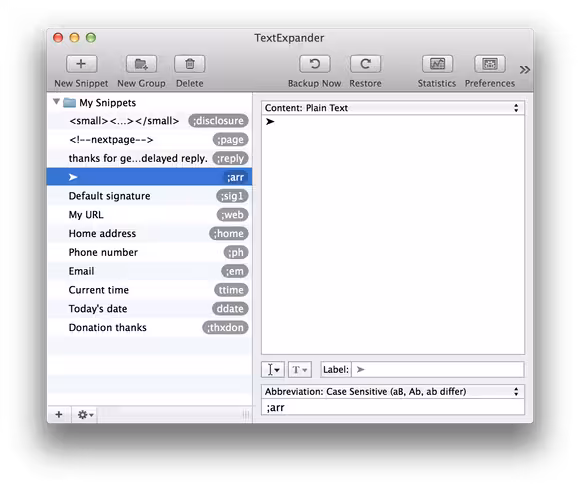Viewport: 580px width, 488px height.
Task: Select the Phone number snippet
Action: point(149,252)
